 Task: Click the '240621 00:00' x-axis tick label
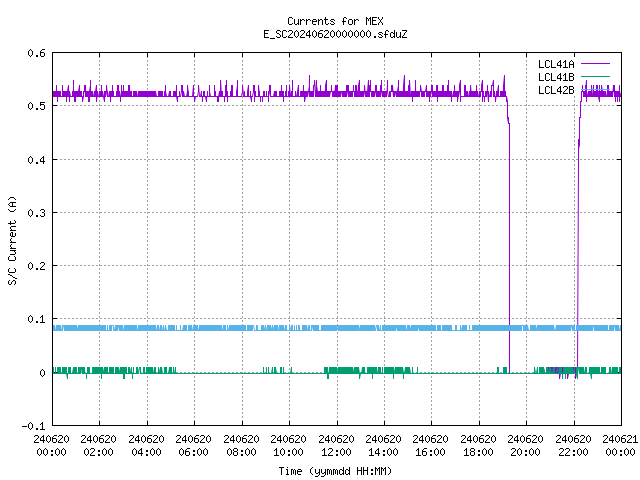click(x=620, y=445)
